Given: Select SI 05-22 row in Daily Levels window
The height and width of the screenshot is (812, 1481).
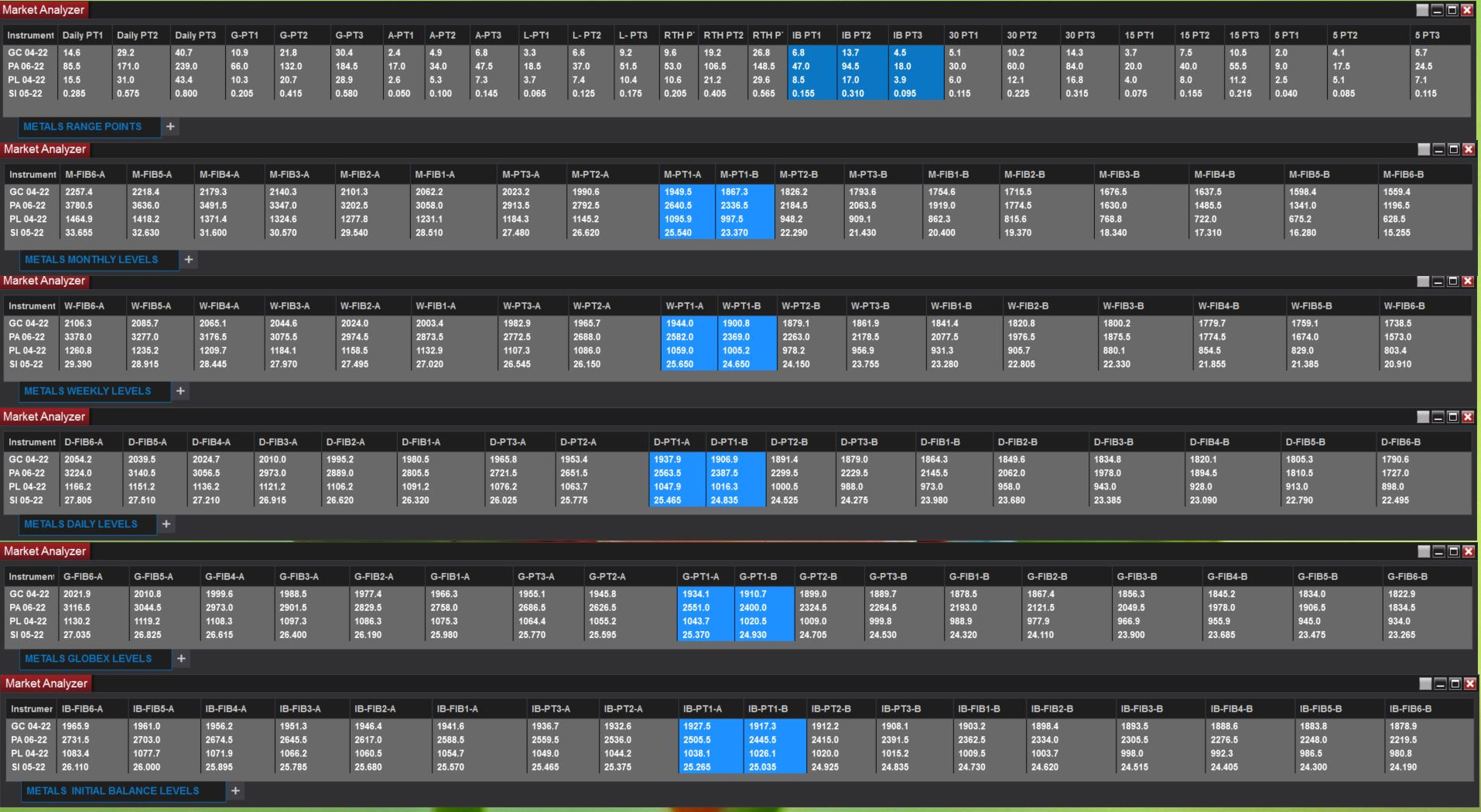Looking at the screenshot, I should (x=739, y=500).
